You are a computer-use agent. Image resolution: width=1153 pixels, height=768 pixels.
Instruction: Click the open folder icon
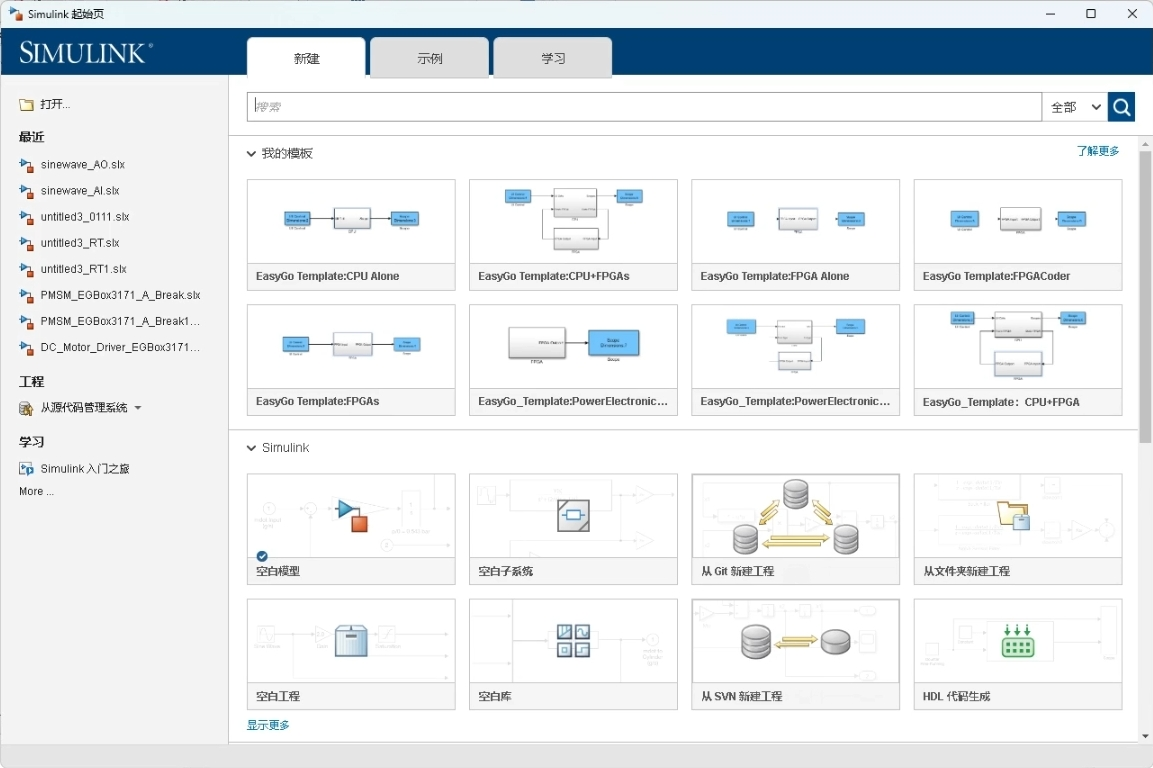(x=27, y=105)
